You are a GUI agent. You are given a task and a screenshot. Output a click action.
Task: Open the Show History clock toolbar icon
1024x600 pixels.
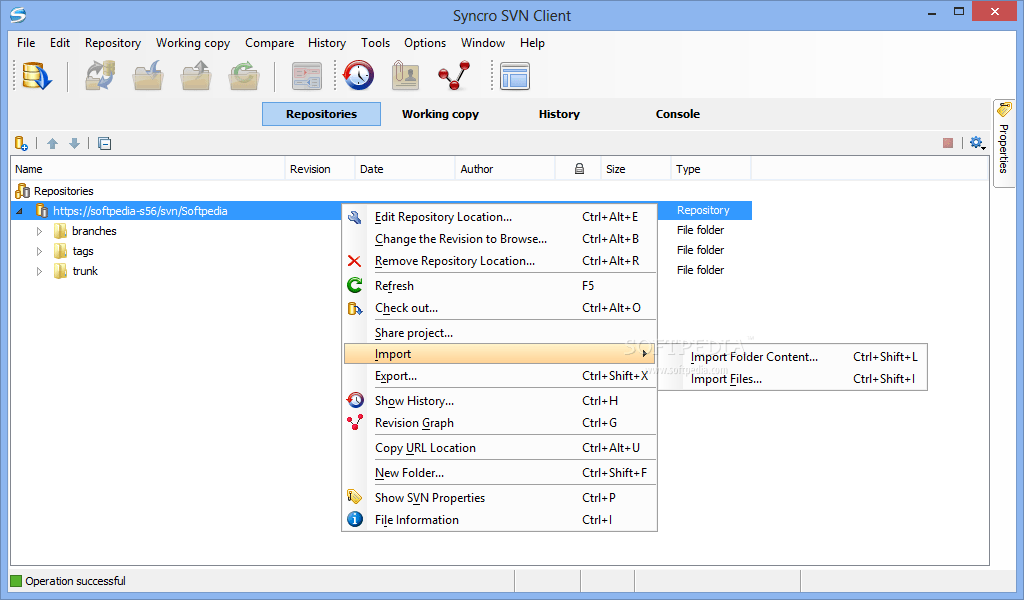[x=359, y=76]
